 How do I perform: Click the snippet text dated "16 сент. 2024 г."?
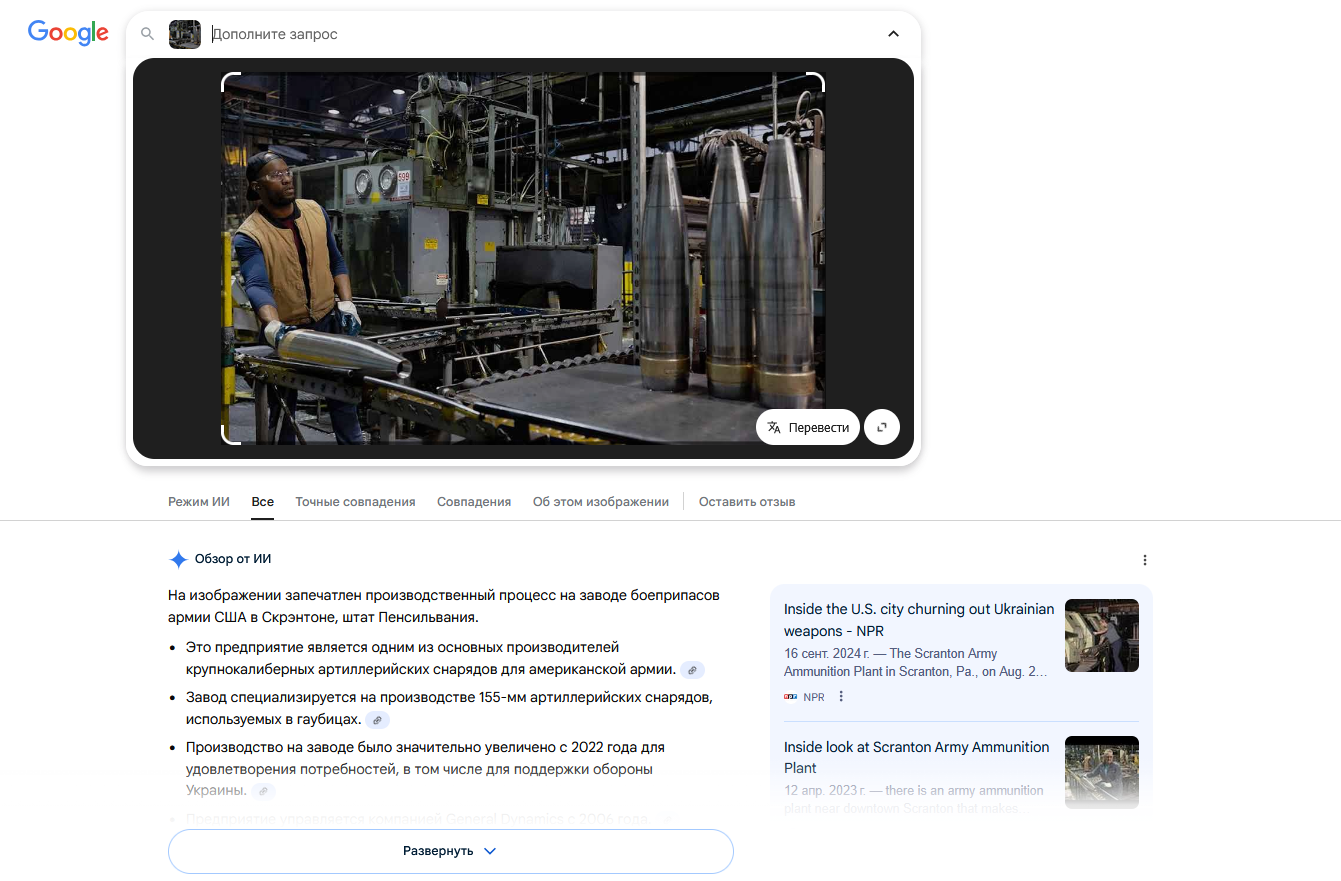point(916,662)
